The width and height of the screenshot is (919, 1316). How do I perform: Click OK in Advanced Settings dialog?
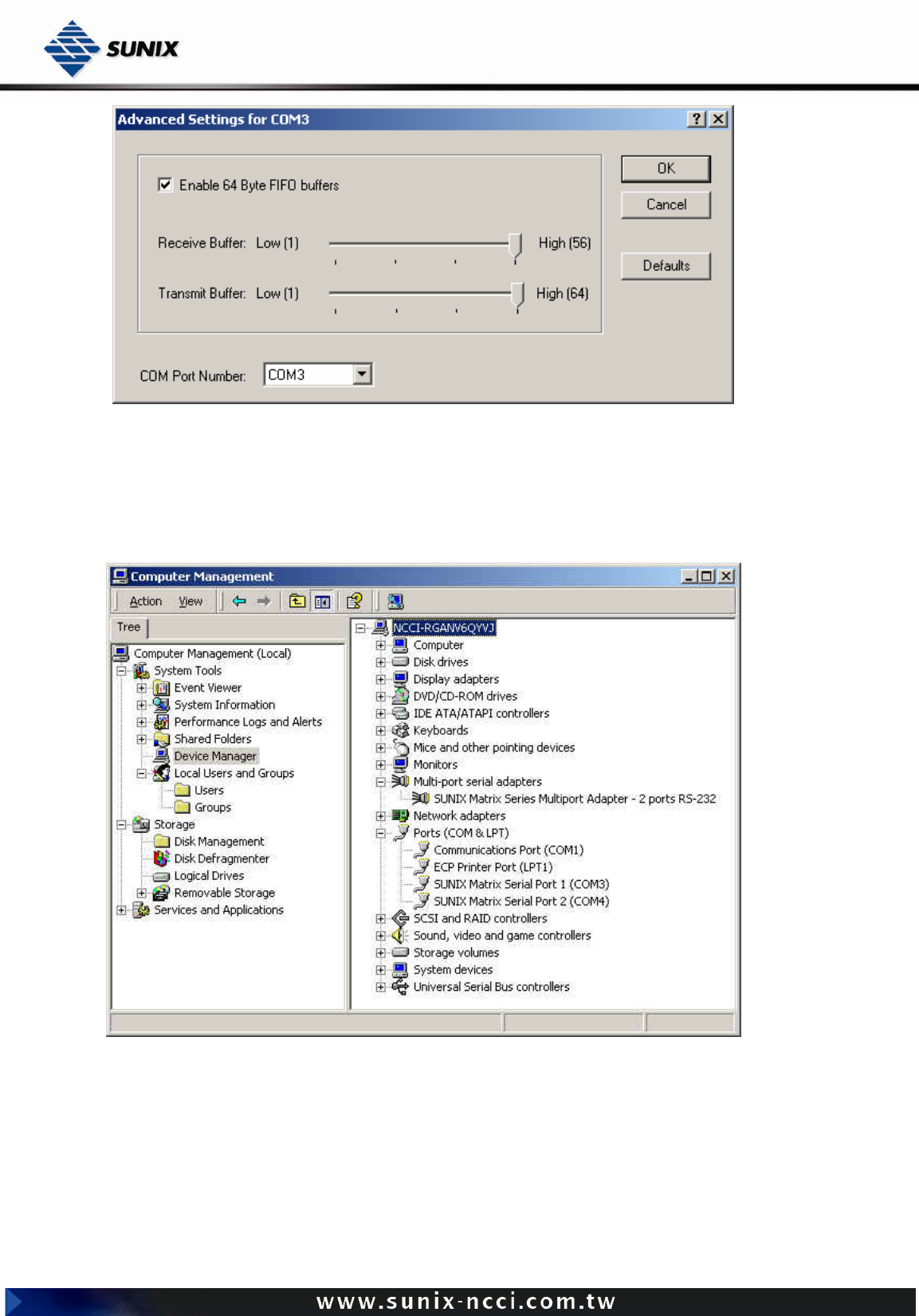coord(666,169)
